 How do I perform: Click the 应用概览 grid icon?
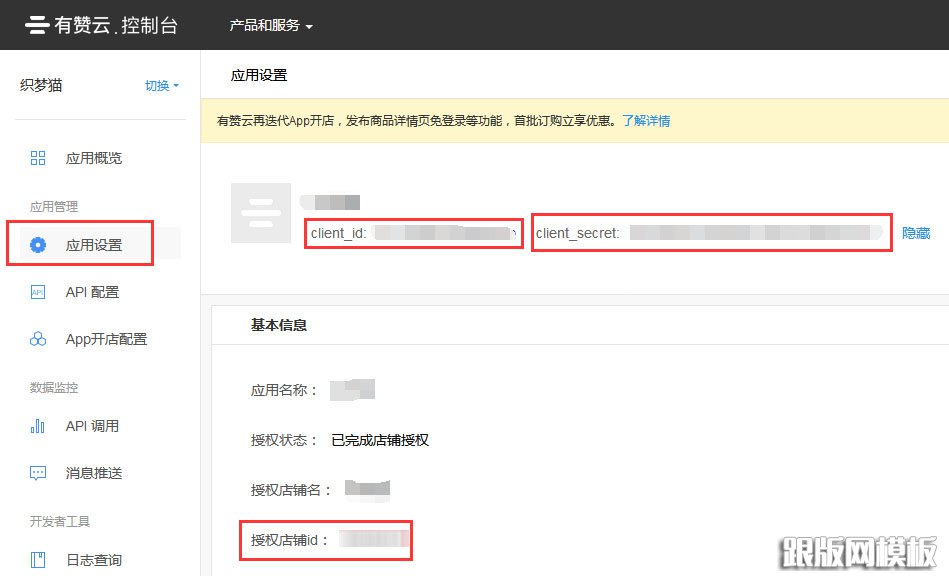click(38, 158)
